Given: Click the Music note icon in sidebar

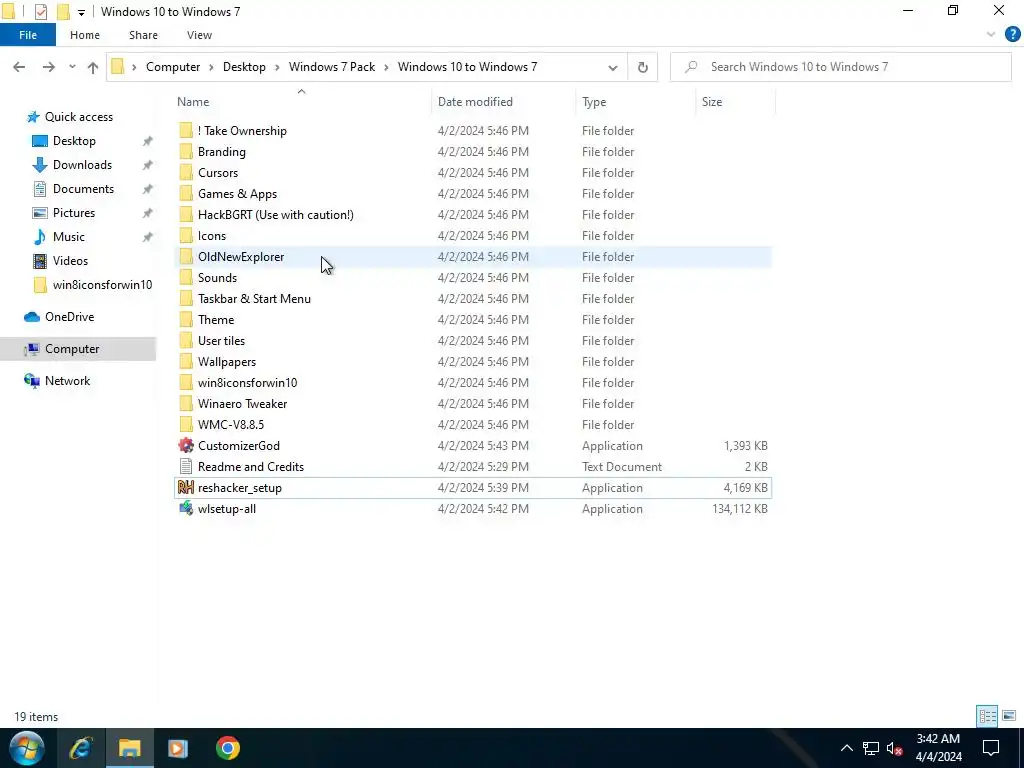Looking at the screenshot, I should pyautogui.click(x=40, y=236).
